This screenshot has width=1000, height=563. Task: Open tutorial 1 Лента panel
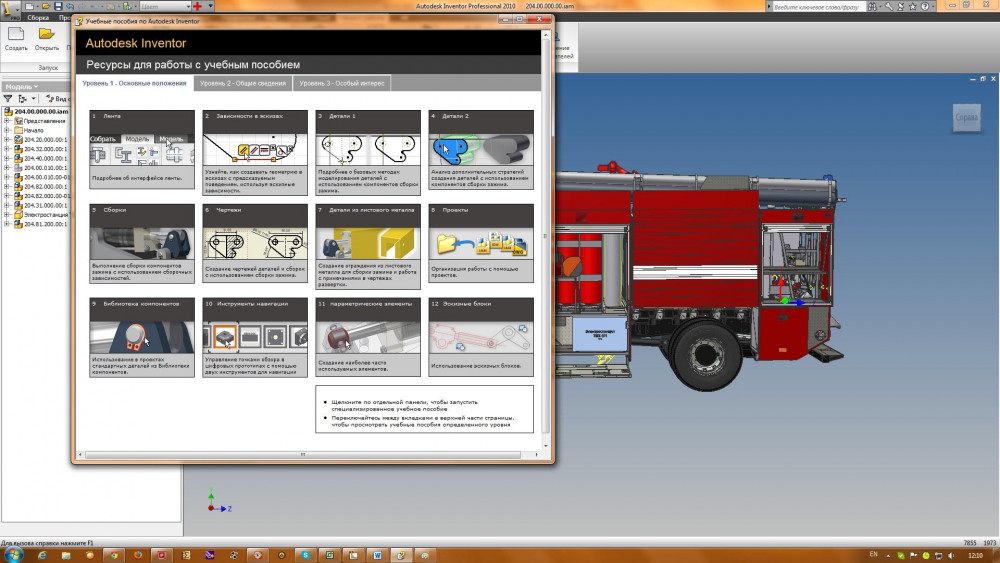[142, 149]
